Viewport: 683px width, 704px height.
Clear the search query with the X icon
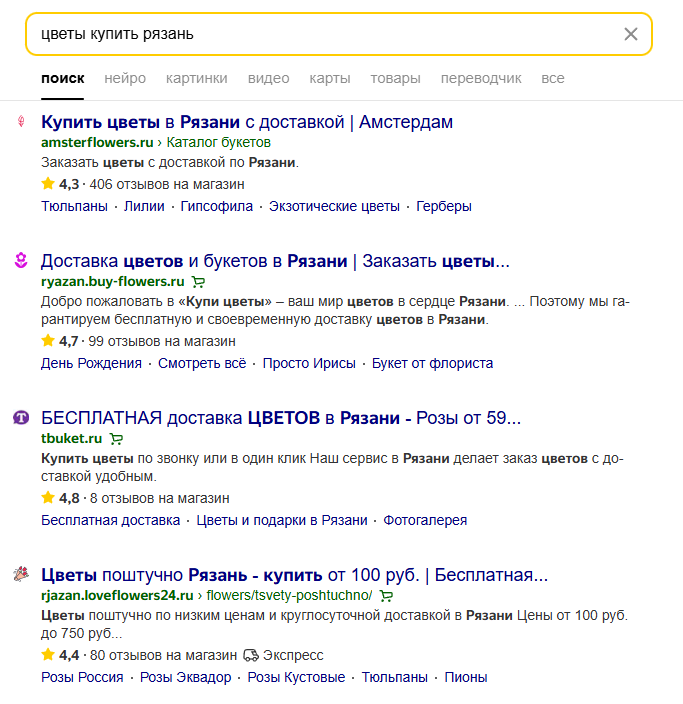coord(631,34)
